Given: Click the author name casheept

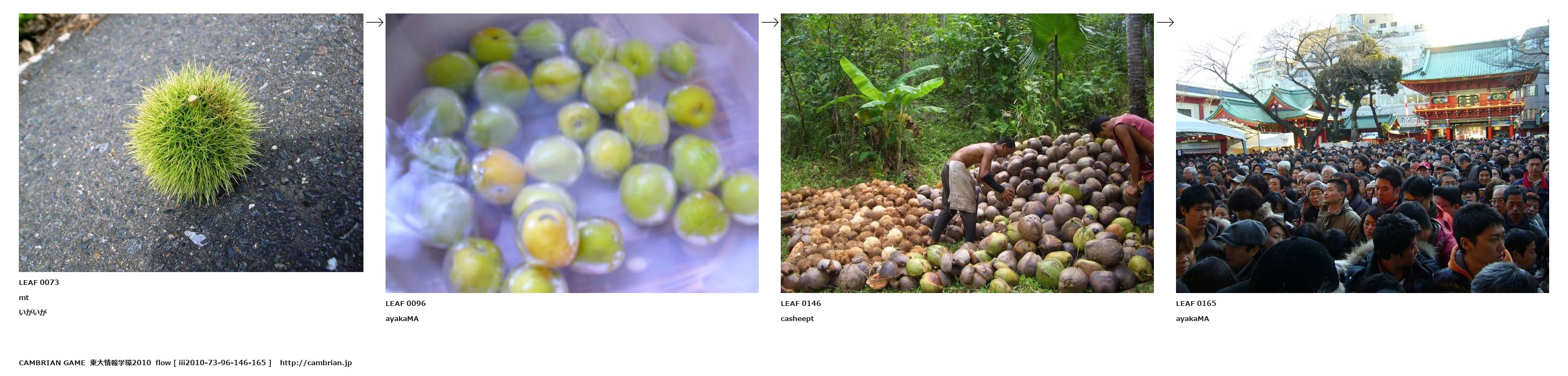Looking at the screenshot, I should pyautogui.click(x=797, y=318).
